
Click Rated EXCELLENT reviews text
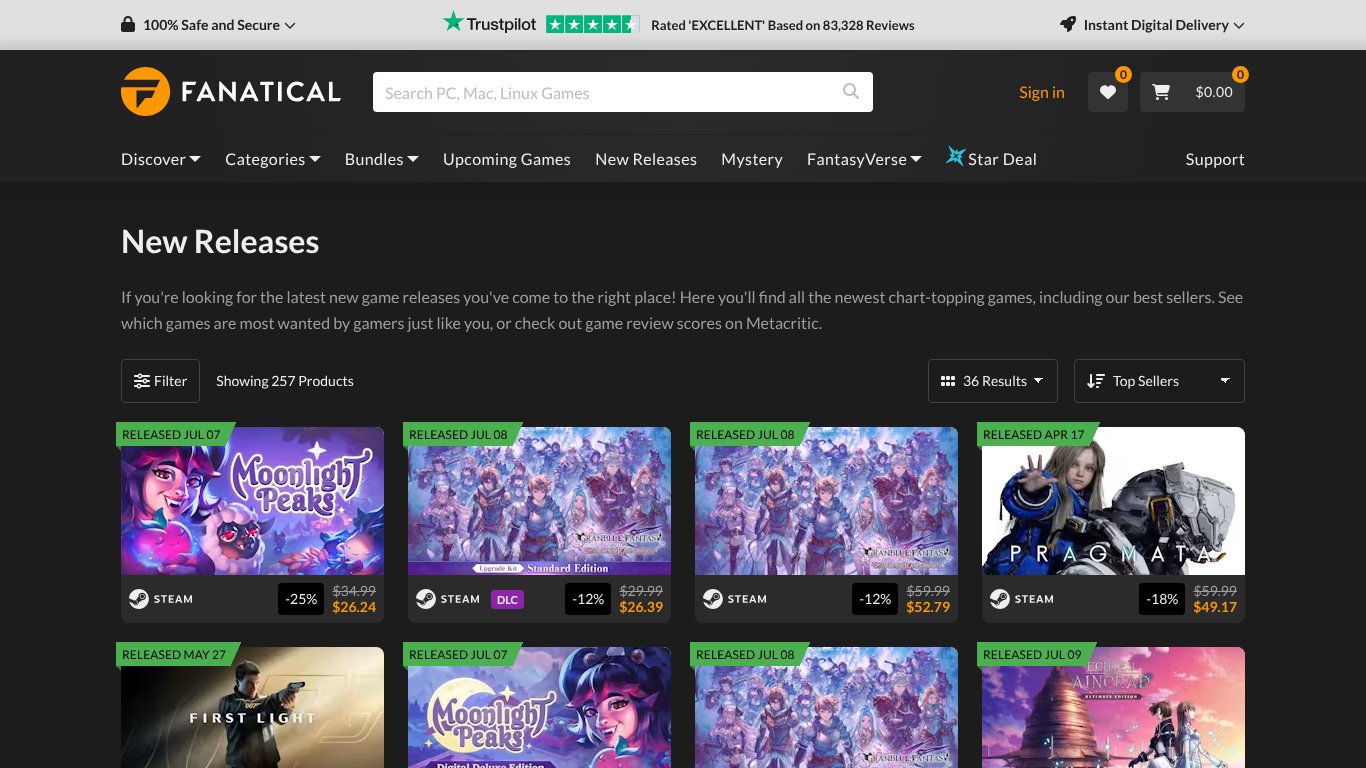(783, 25)
